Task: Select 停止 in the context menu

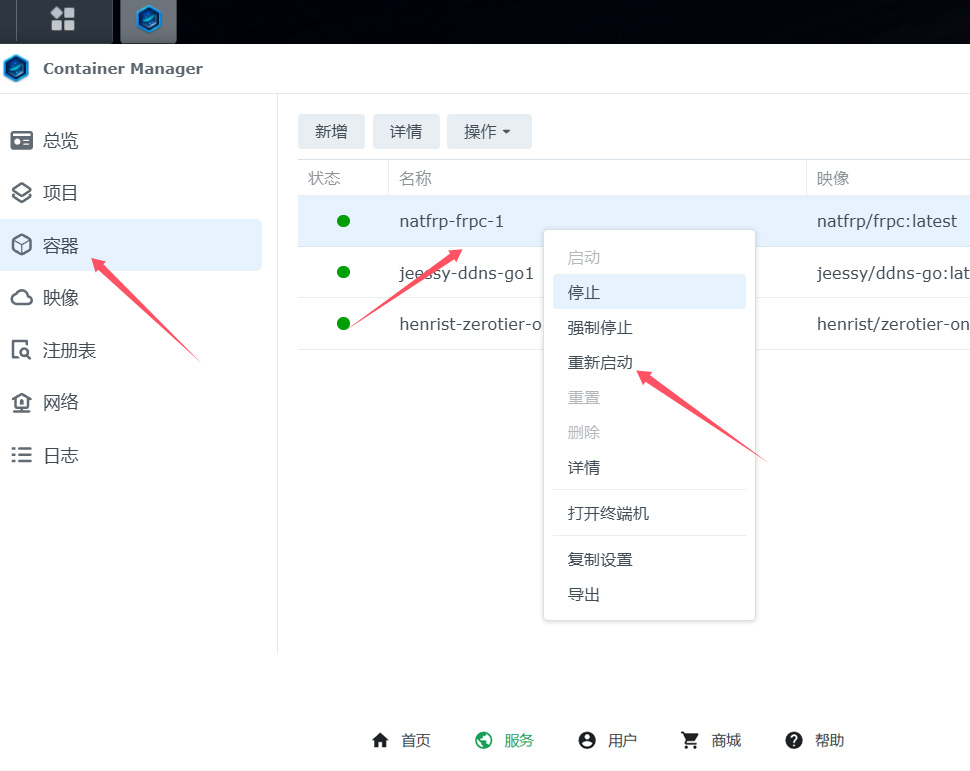Action: point(584,293)
